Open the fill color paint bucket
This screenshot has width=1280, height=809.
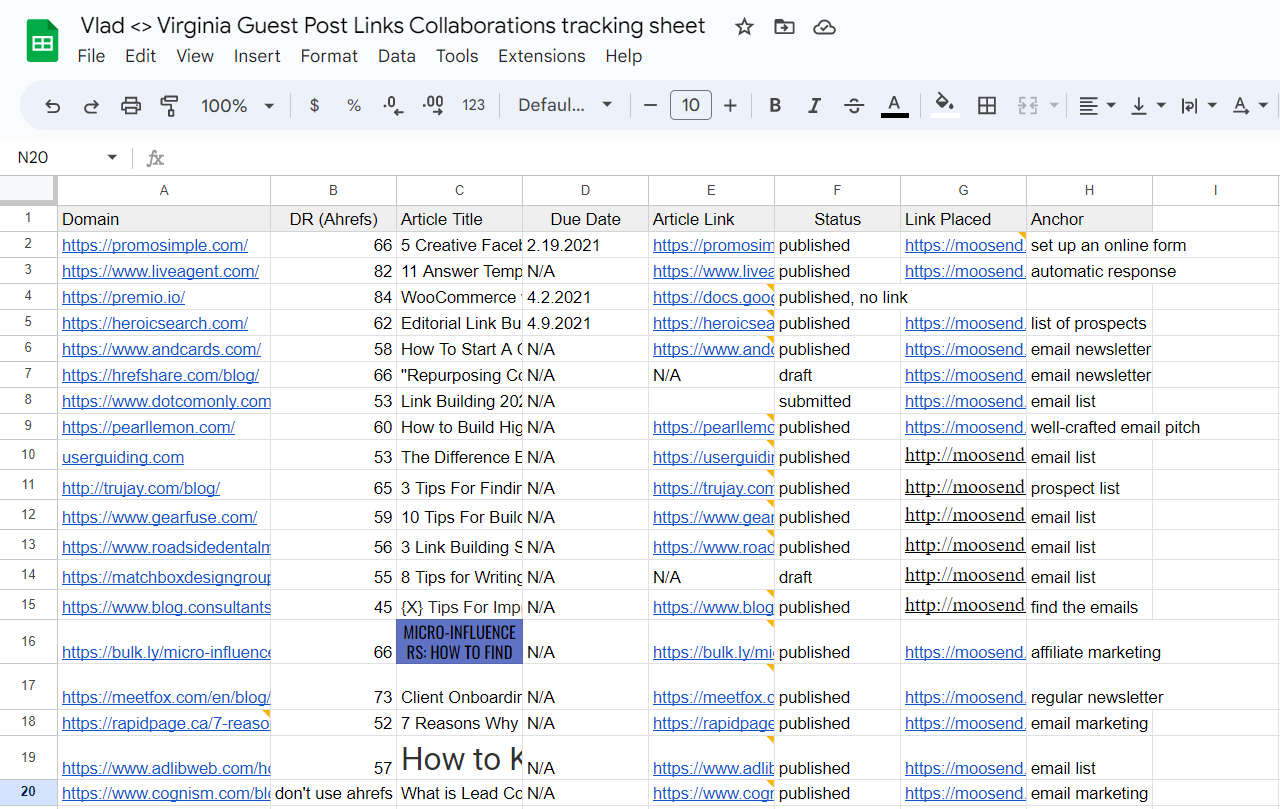point(945,105)
